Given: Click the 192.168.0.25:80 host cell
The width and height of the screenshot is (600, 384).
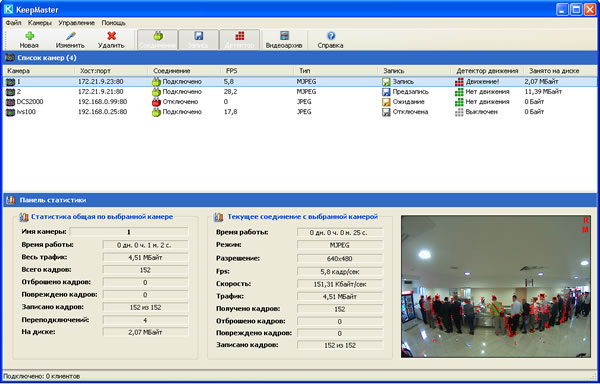Looking at the screenshot, I should (102, 112).
